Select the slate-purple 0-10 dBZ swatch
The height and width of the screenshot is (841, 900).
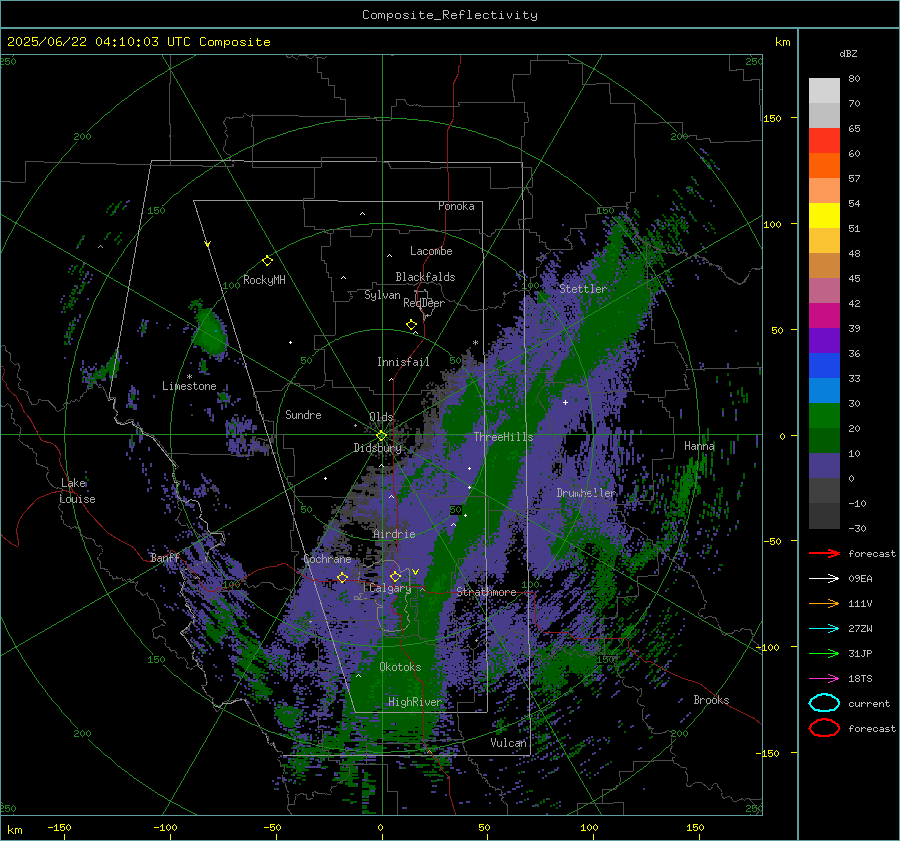tap(824, 466)
